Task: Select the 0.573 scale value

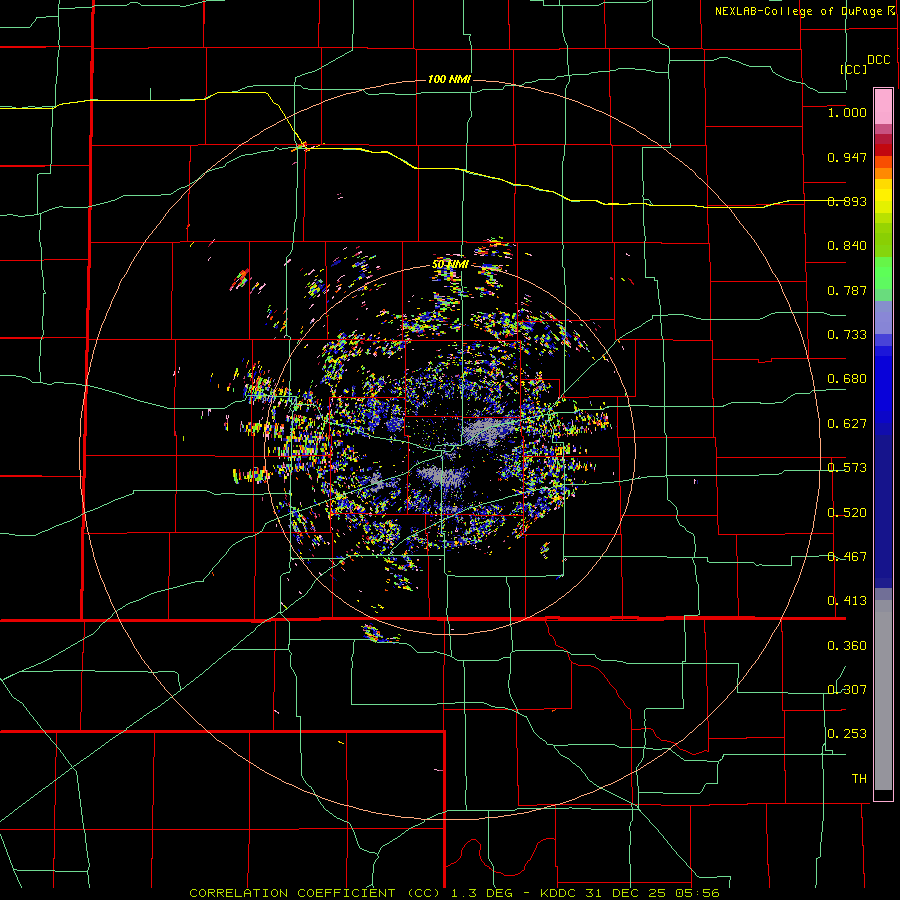Action: click(847, 468)
